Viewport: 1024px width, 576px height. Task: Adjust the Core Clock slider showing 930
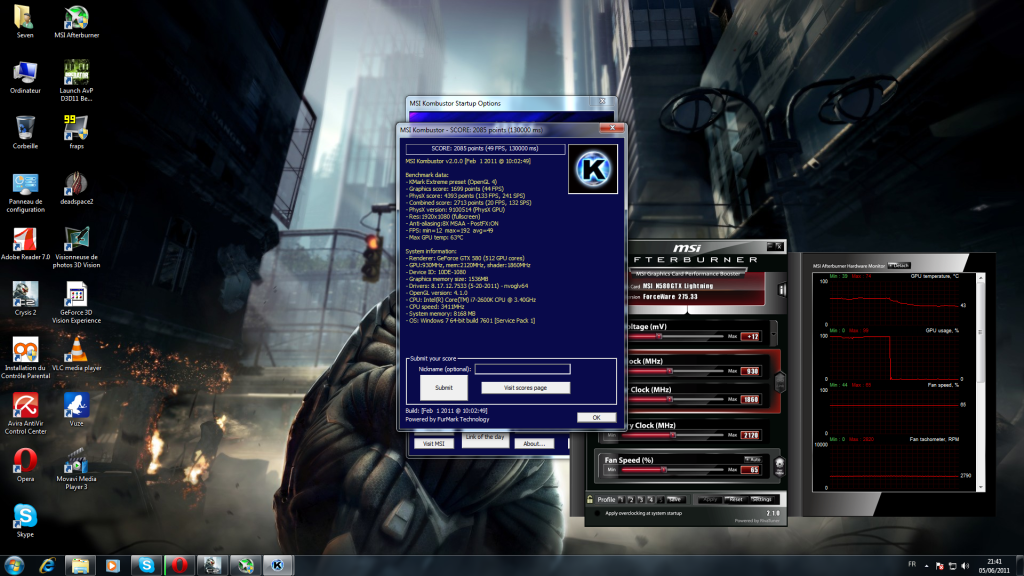(669, 371)
